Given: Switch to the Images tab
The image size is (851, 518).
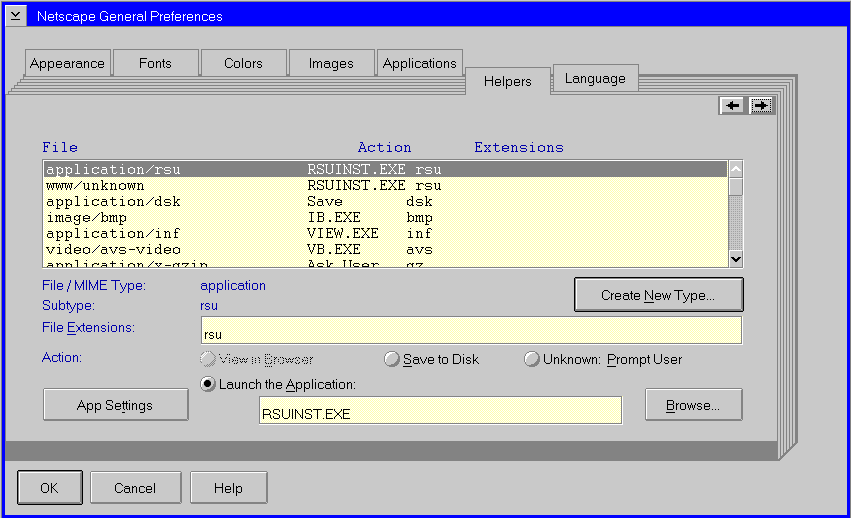Looking at the screenshot, I should pos(331,64).
